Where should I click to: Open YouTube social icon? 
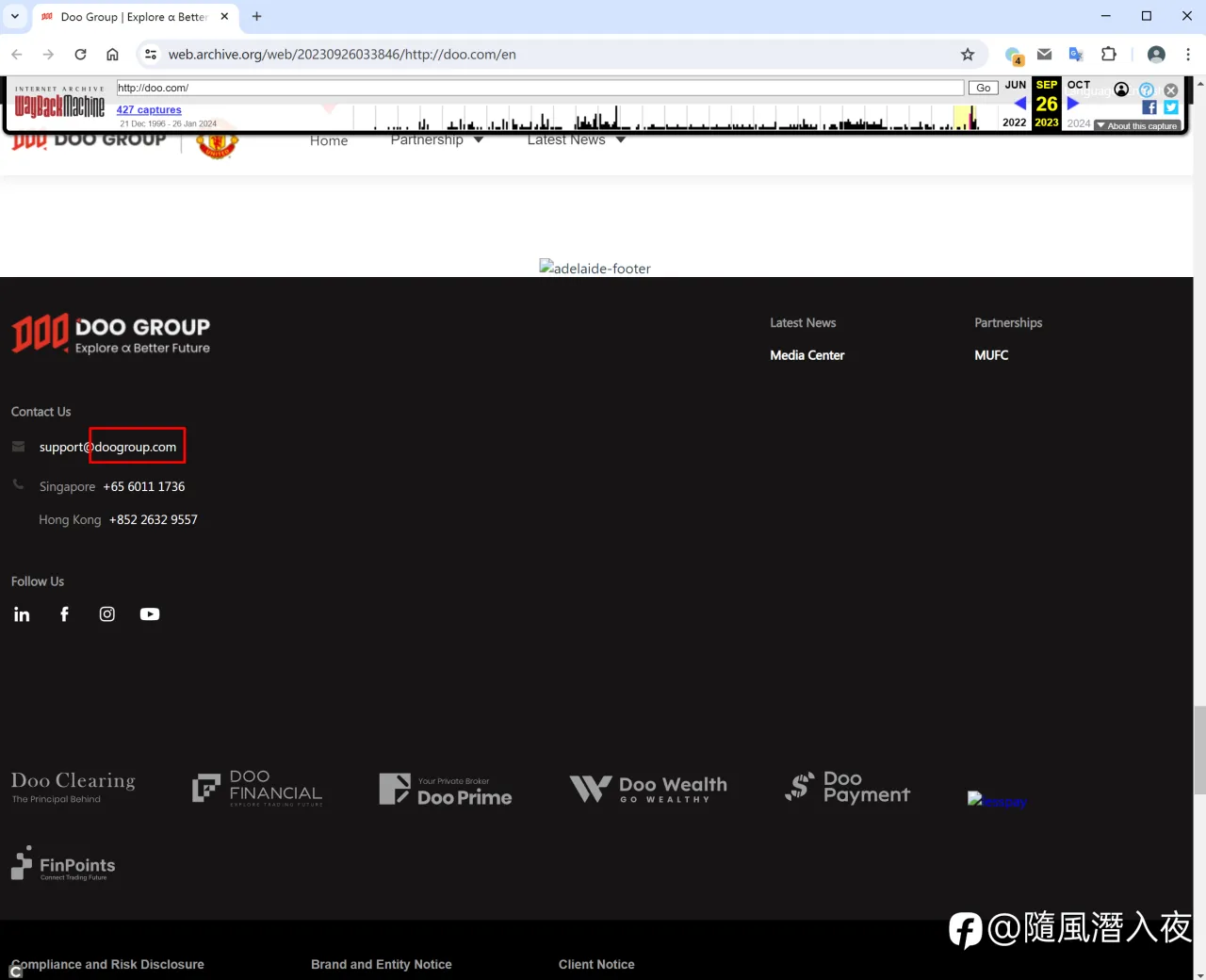150,614
